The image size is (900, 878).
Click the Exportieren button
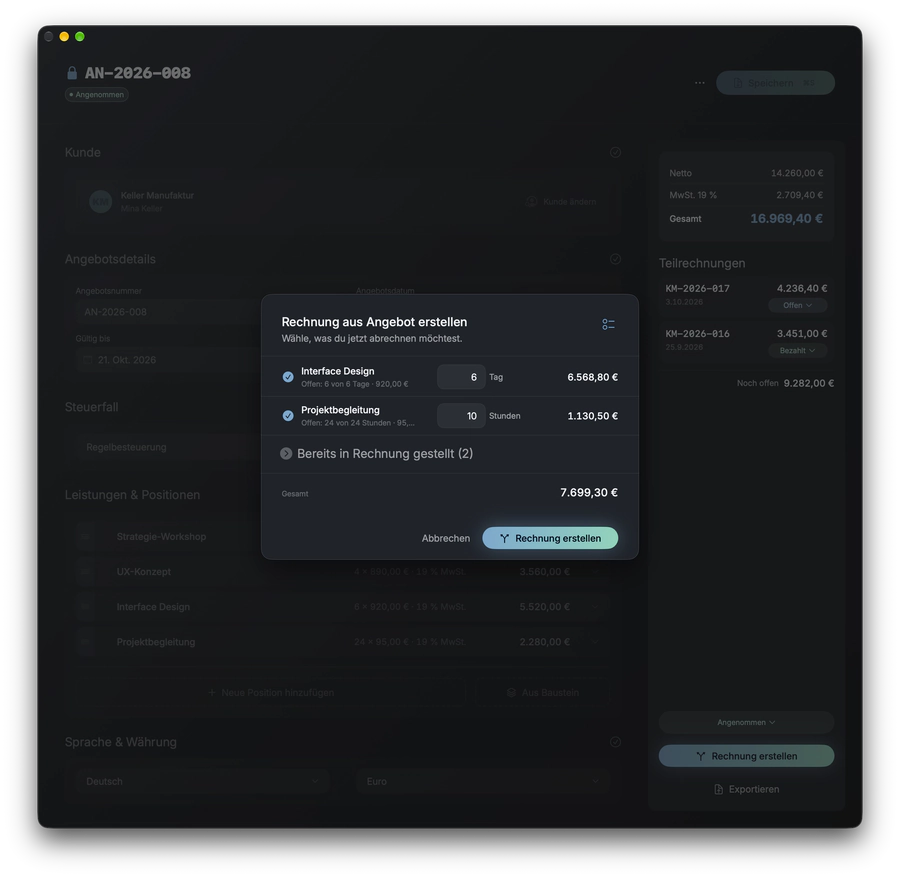[746, 790]
